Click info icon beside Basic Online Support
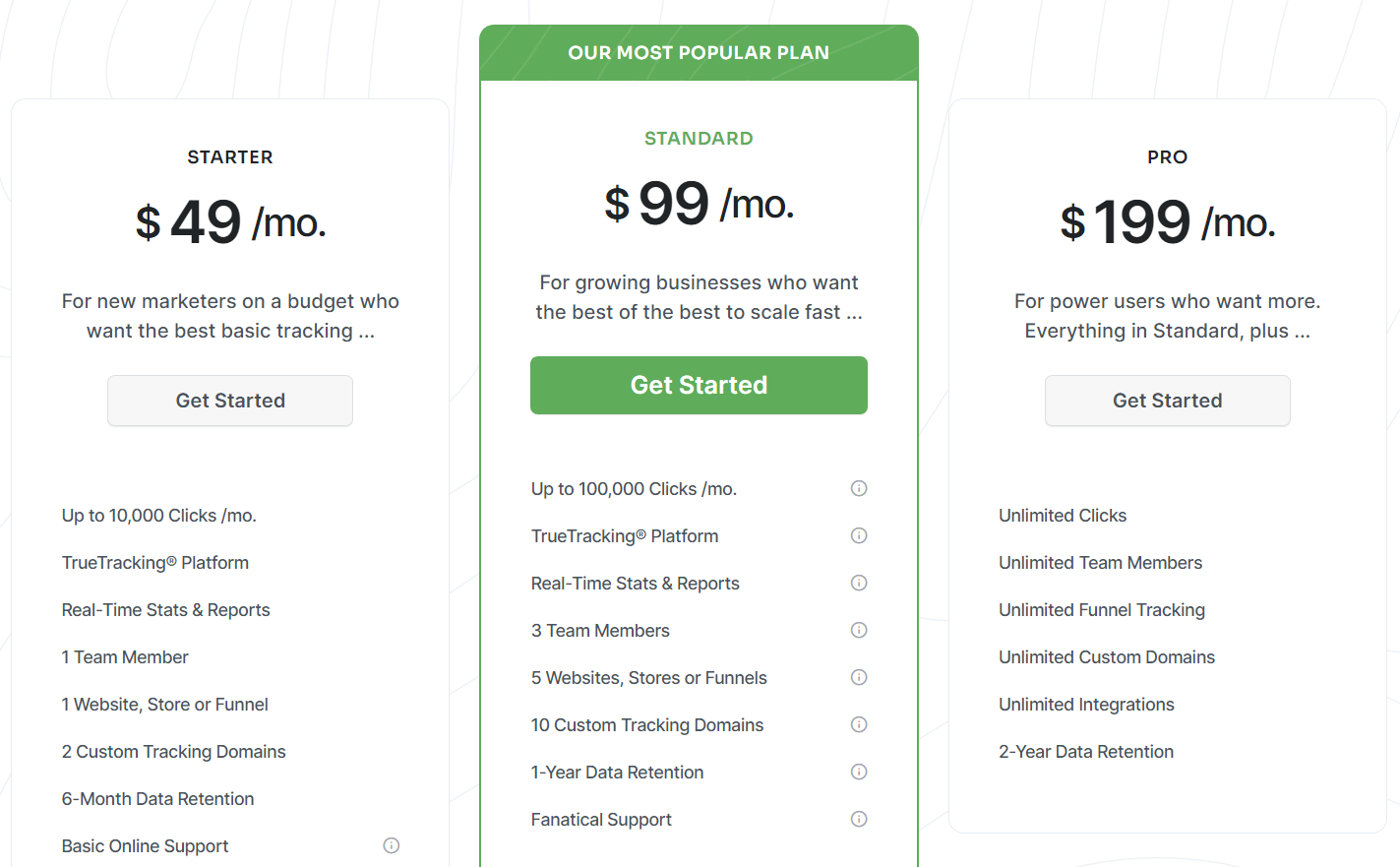 (392, 845)
